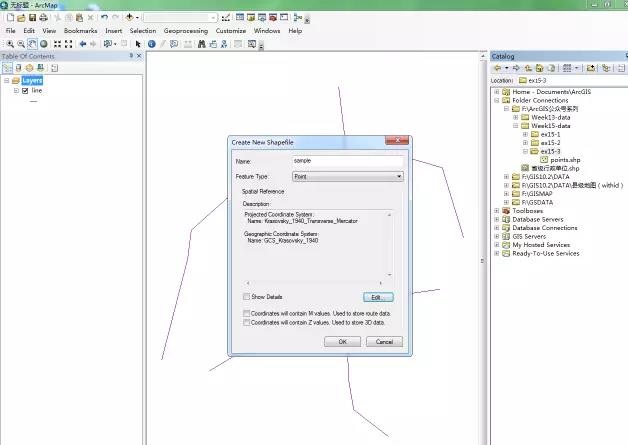Expand the ex15-1 folder
Screen dimensions: 628x445
pos(525,134)
